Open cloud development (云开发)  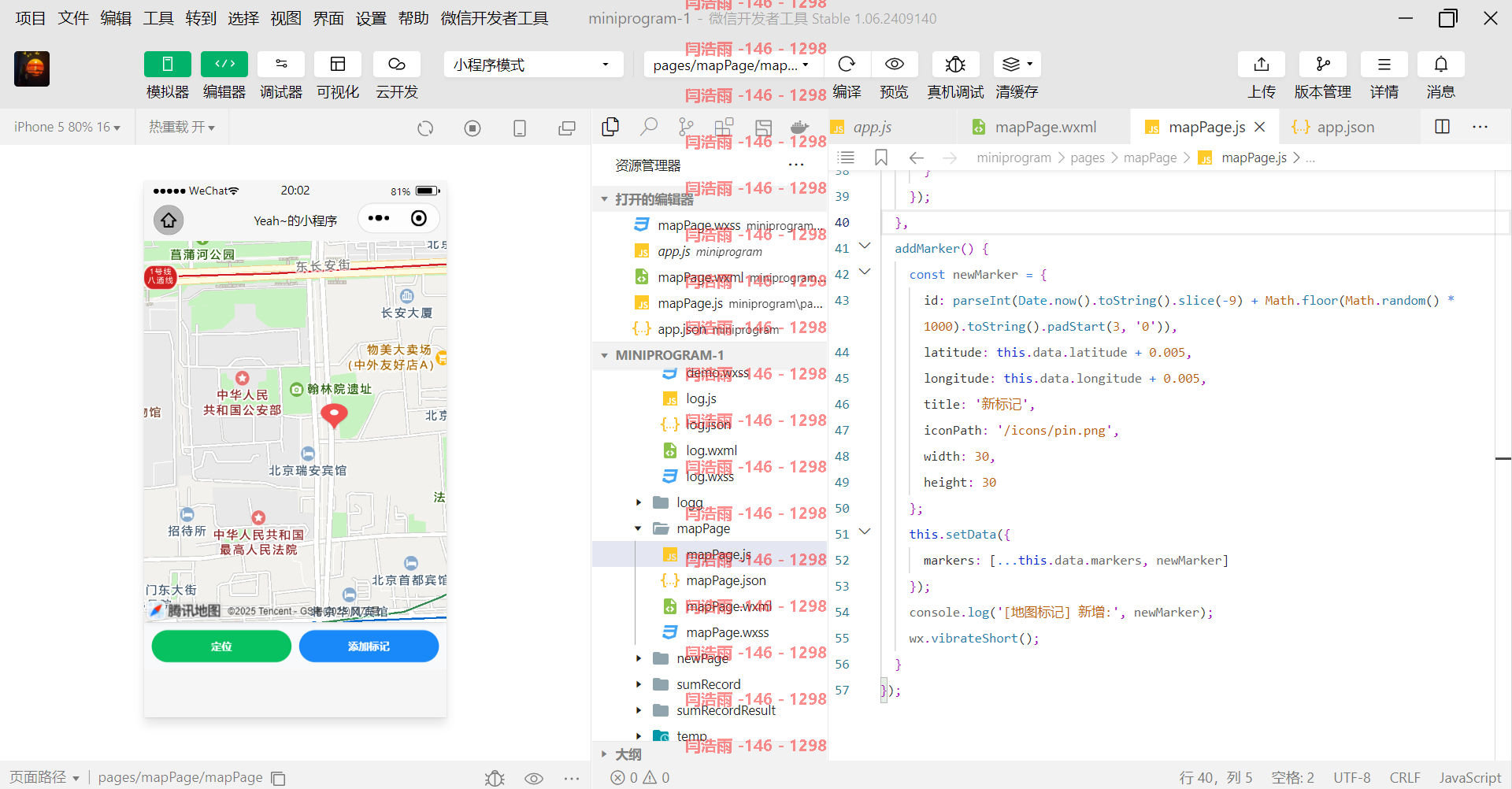pos(397,65)
